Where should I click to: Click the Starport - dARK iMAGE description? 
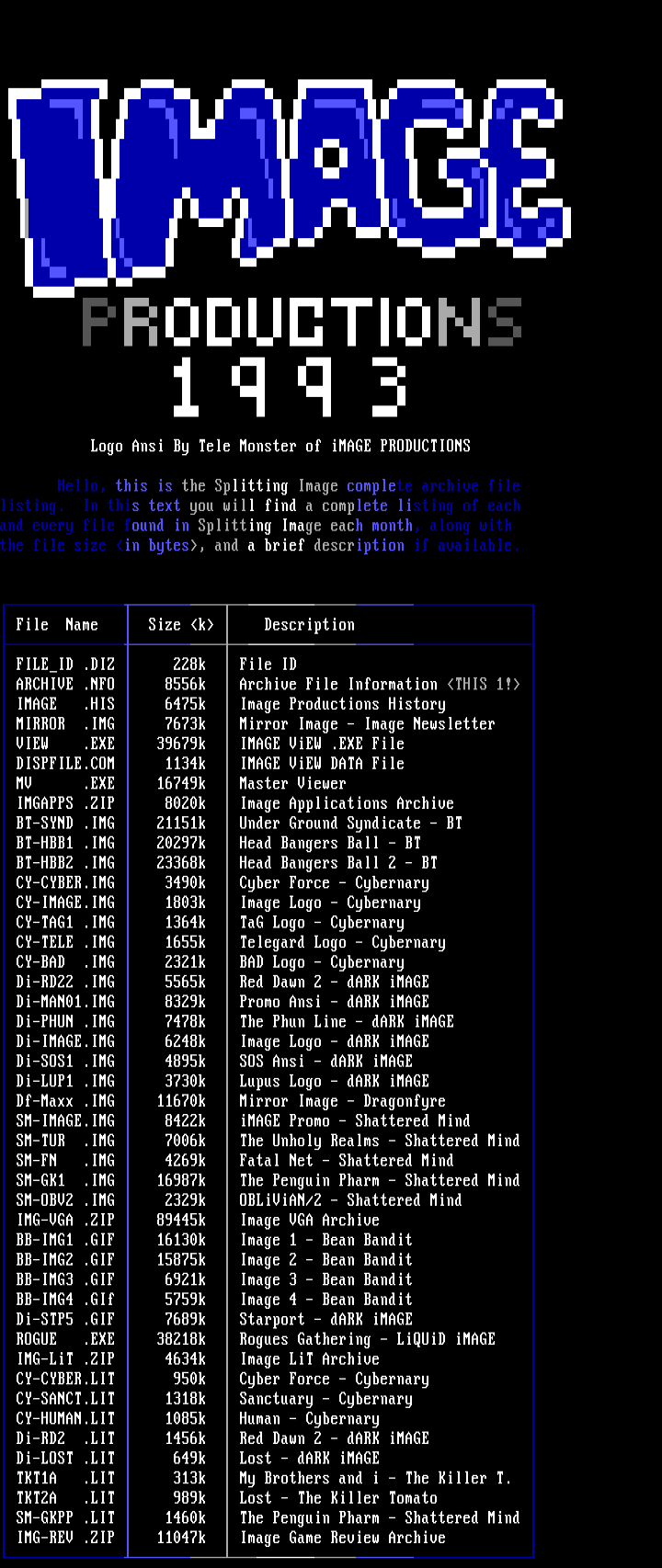(x=325, y=1320)
